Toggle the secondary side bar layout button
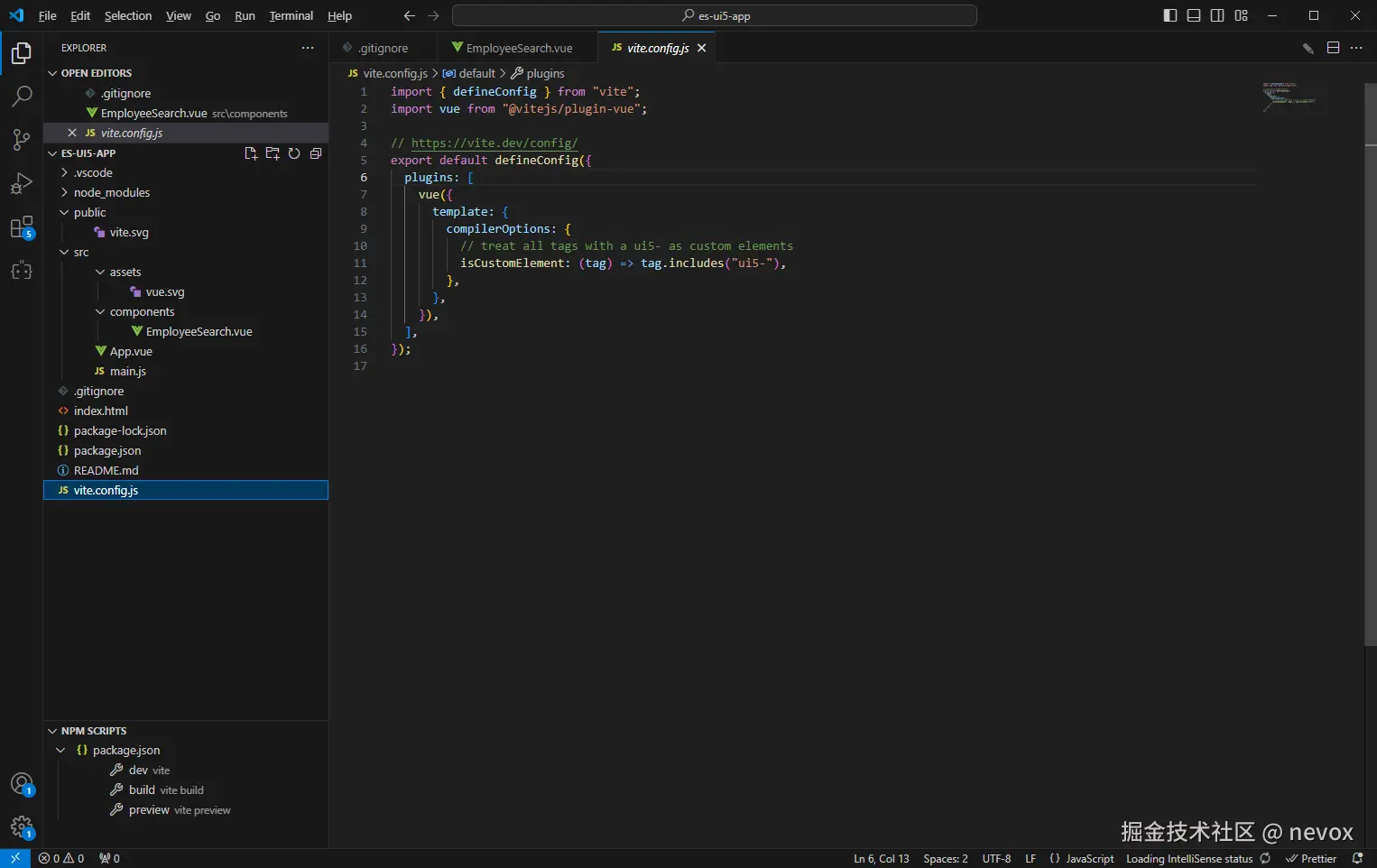 [1217, 15]
